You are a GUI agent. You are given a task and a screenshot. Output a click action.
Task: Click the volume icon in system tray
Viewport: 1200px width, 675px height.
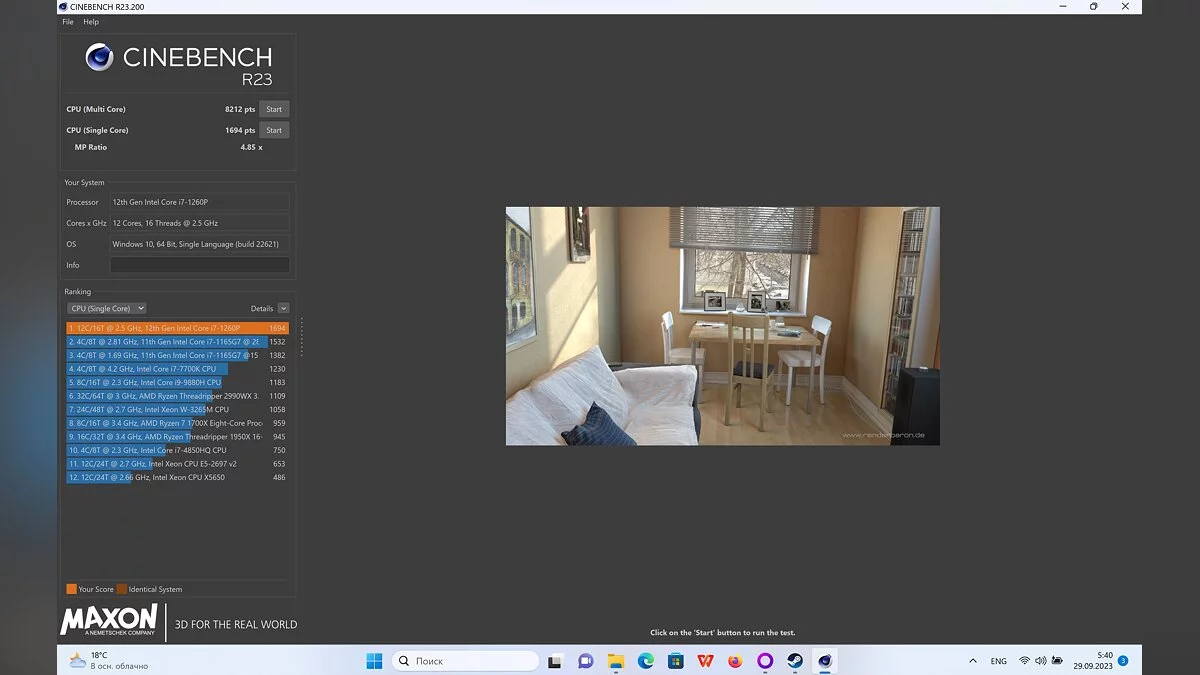(1041, 661)
